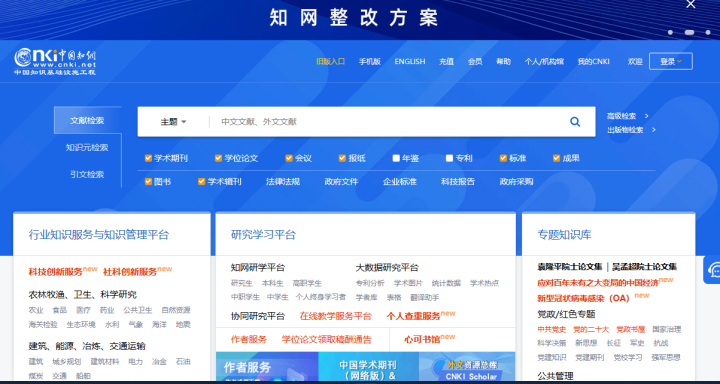Open 党的二十大 topic link
Image resolution: width=720 pixels, height=384 pixels.
tap(591, 329)
